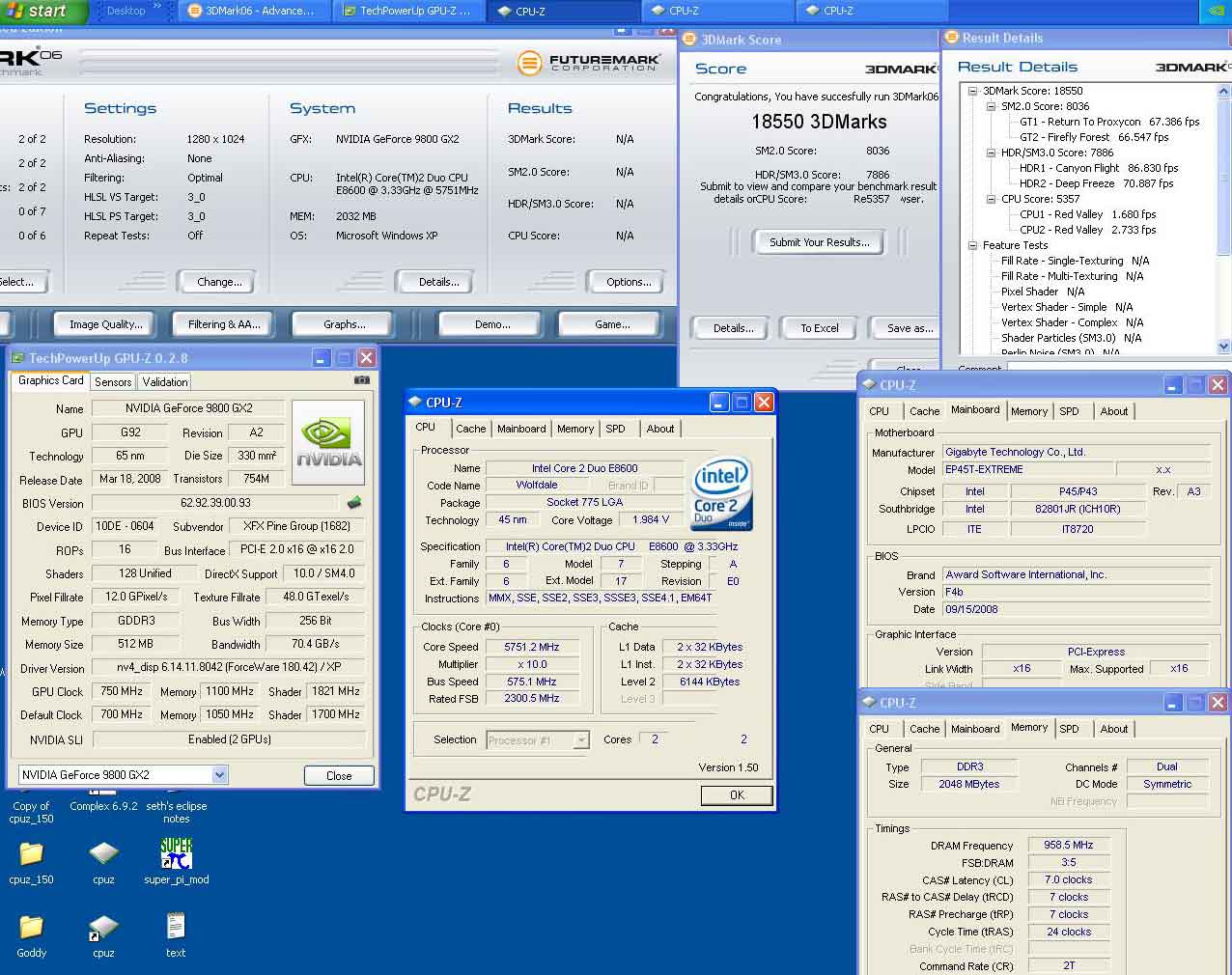1232x975 pixels.
Task: Take a GPU-Z screenshot with the camera icon
Action: (x=362, y=380)
